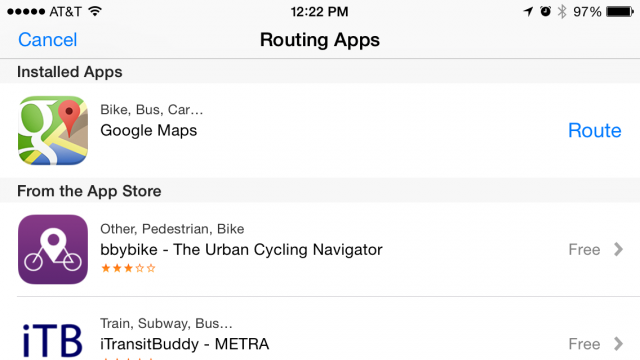Cancel the Routing Apps screen
The width and height of the screenshot is (640, 360).
(x=47, y=40)
